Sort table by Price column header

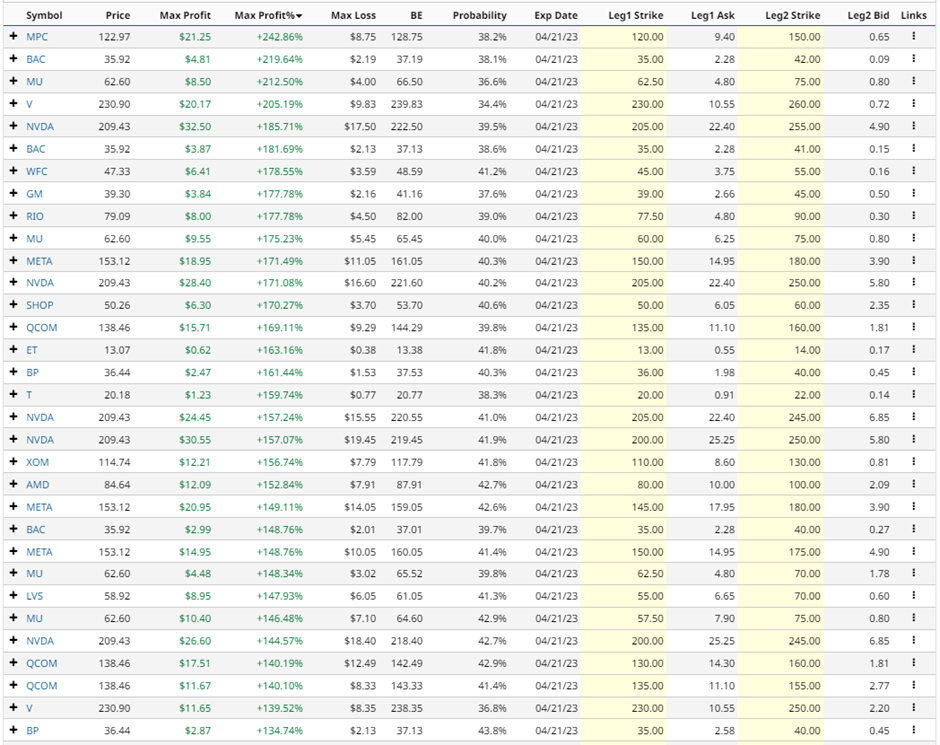click(x=118, y=16)
